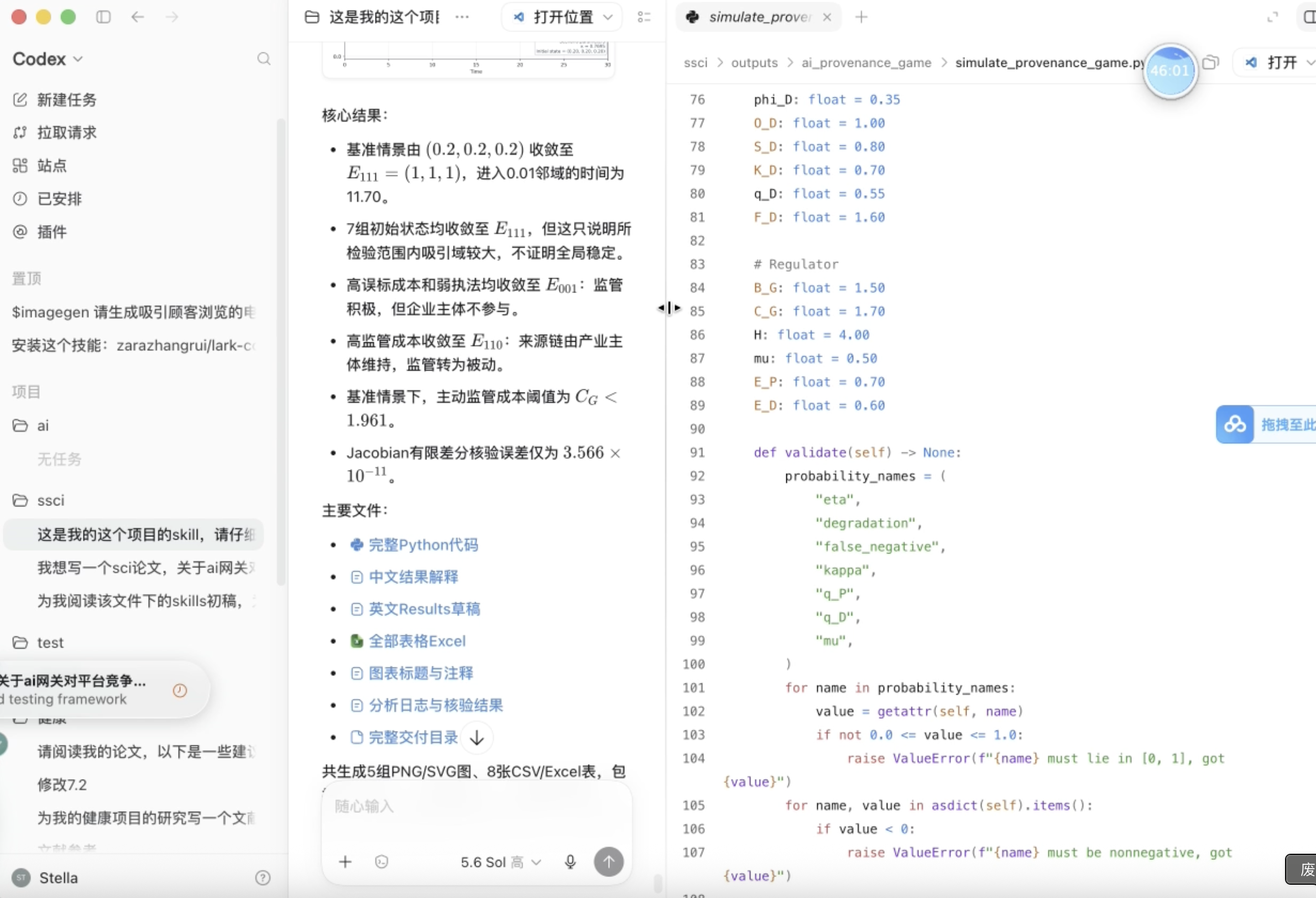Open task 为我的健康项目的研究写一个文献
This screenshot has height=898, width=1316.
tap(145, 818)
